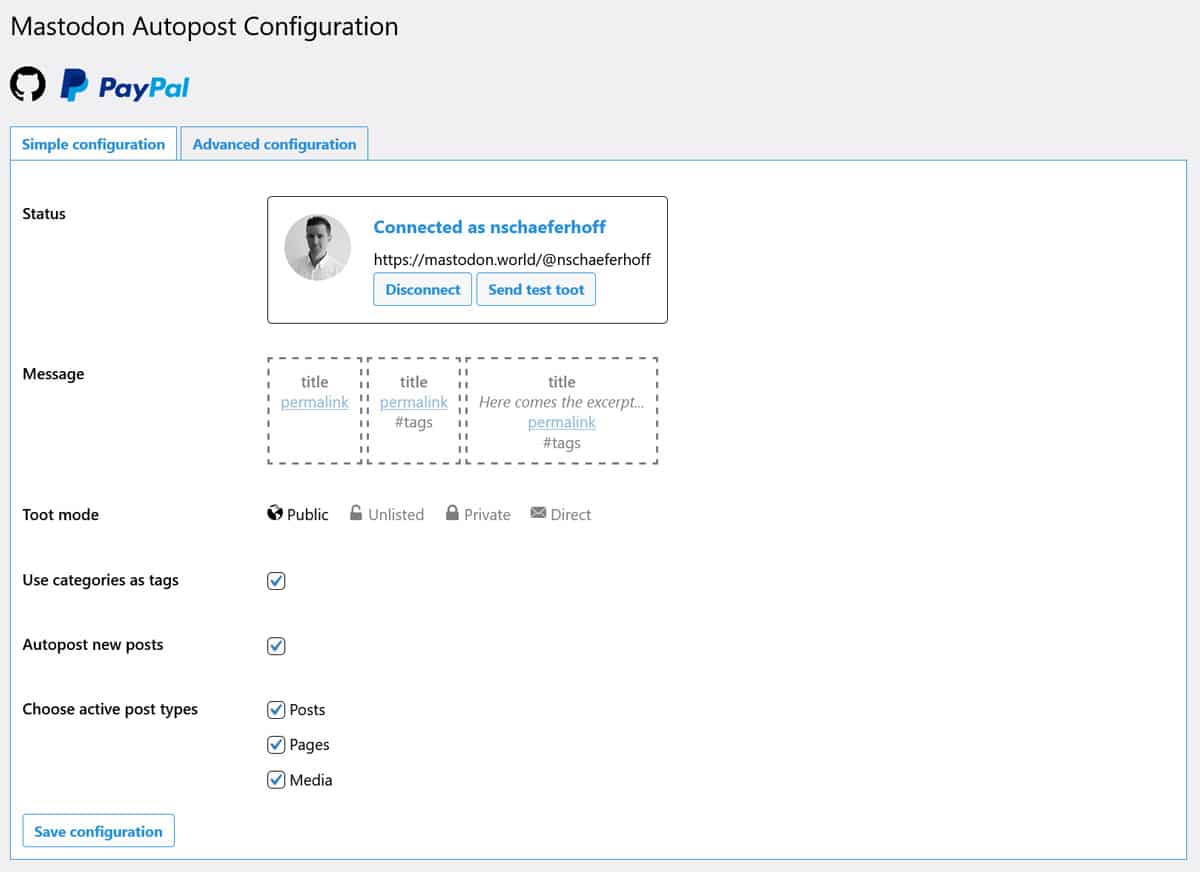Choose the Private padlock toot mode
Screen dimensions: 1200x872
coord(478,514)
